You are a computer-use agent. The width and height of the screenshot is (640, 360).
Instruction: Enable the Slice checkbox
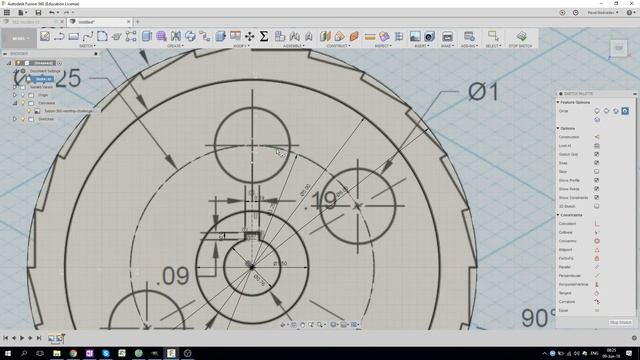597,171
